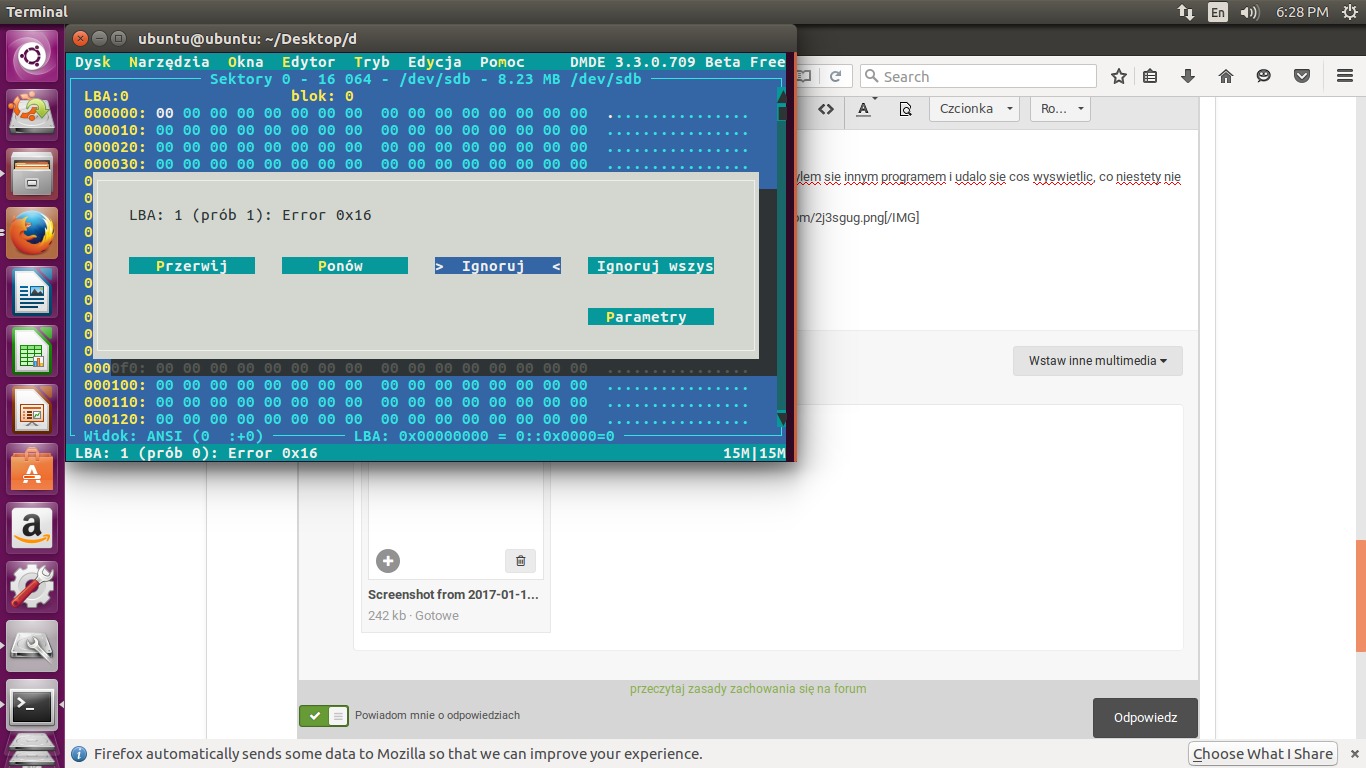
Task: Open the Pomoc menu in DMDE
Action: (502, 62)
